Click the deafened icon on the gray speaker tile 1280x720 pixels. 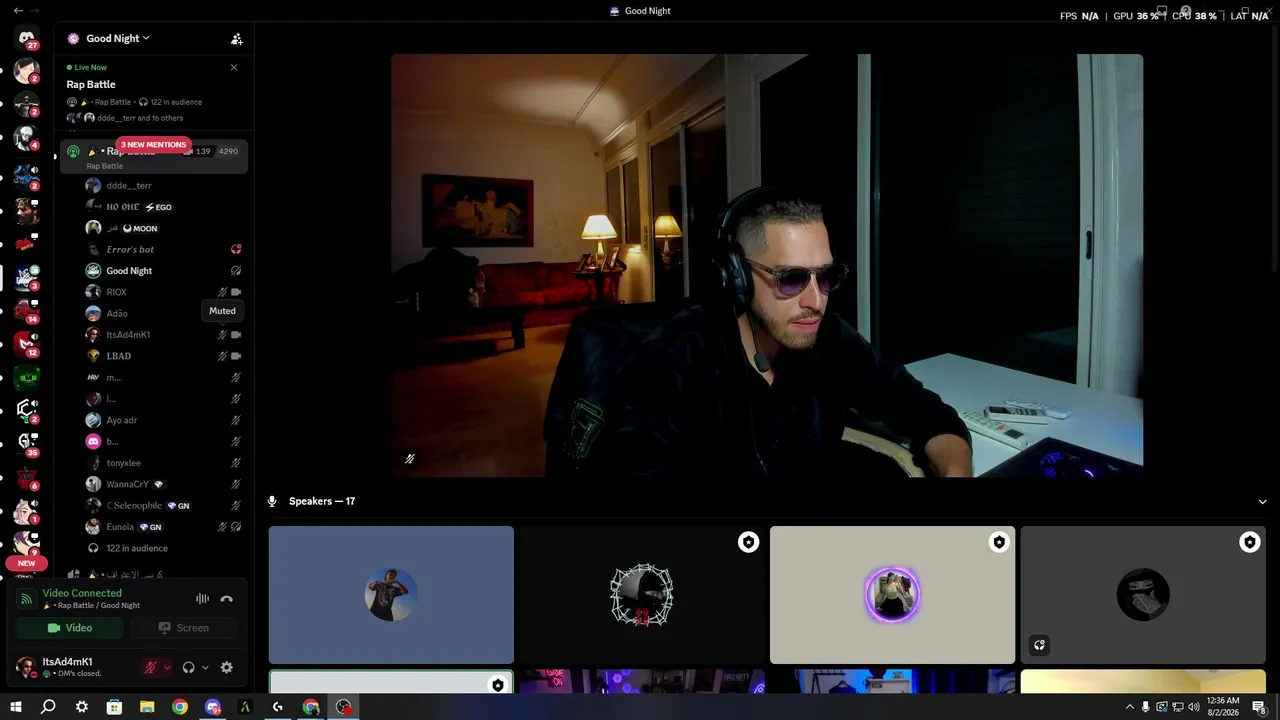1039,645
